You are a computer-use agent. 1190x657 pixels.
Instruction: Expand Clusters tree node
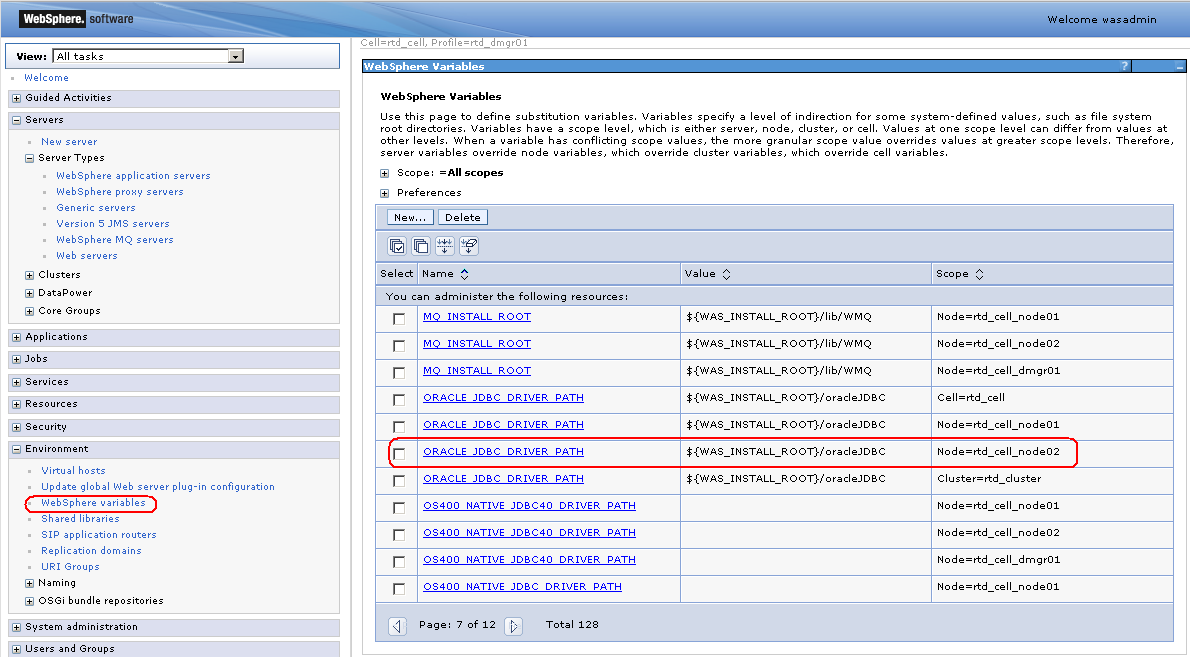[30, 275]
